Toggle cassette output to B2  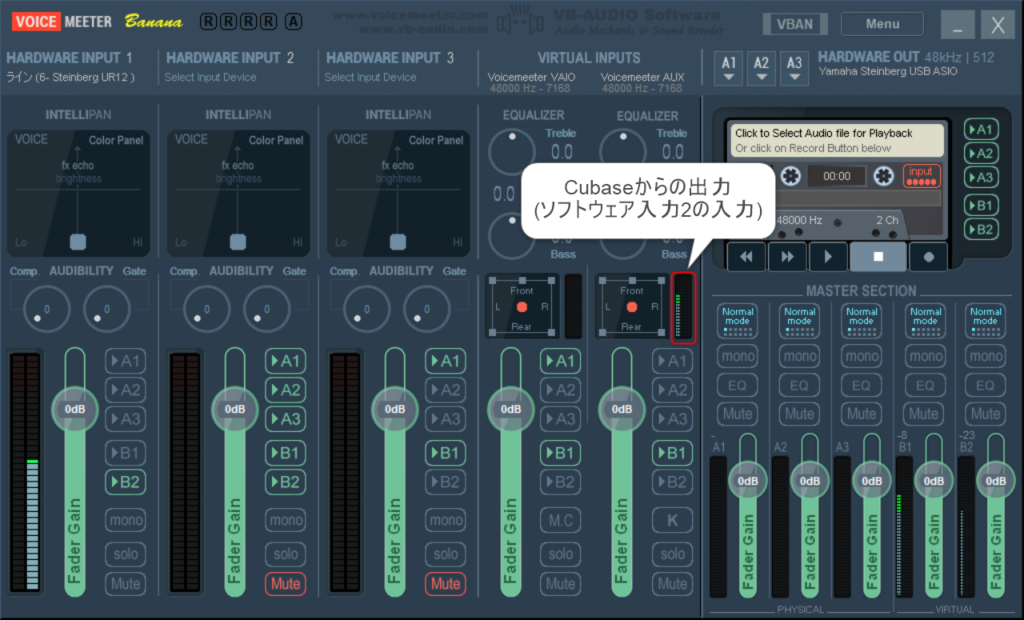pyautogui.click(x=981, y=229)
